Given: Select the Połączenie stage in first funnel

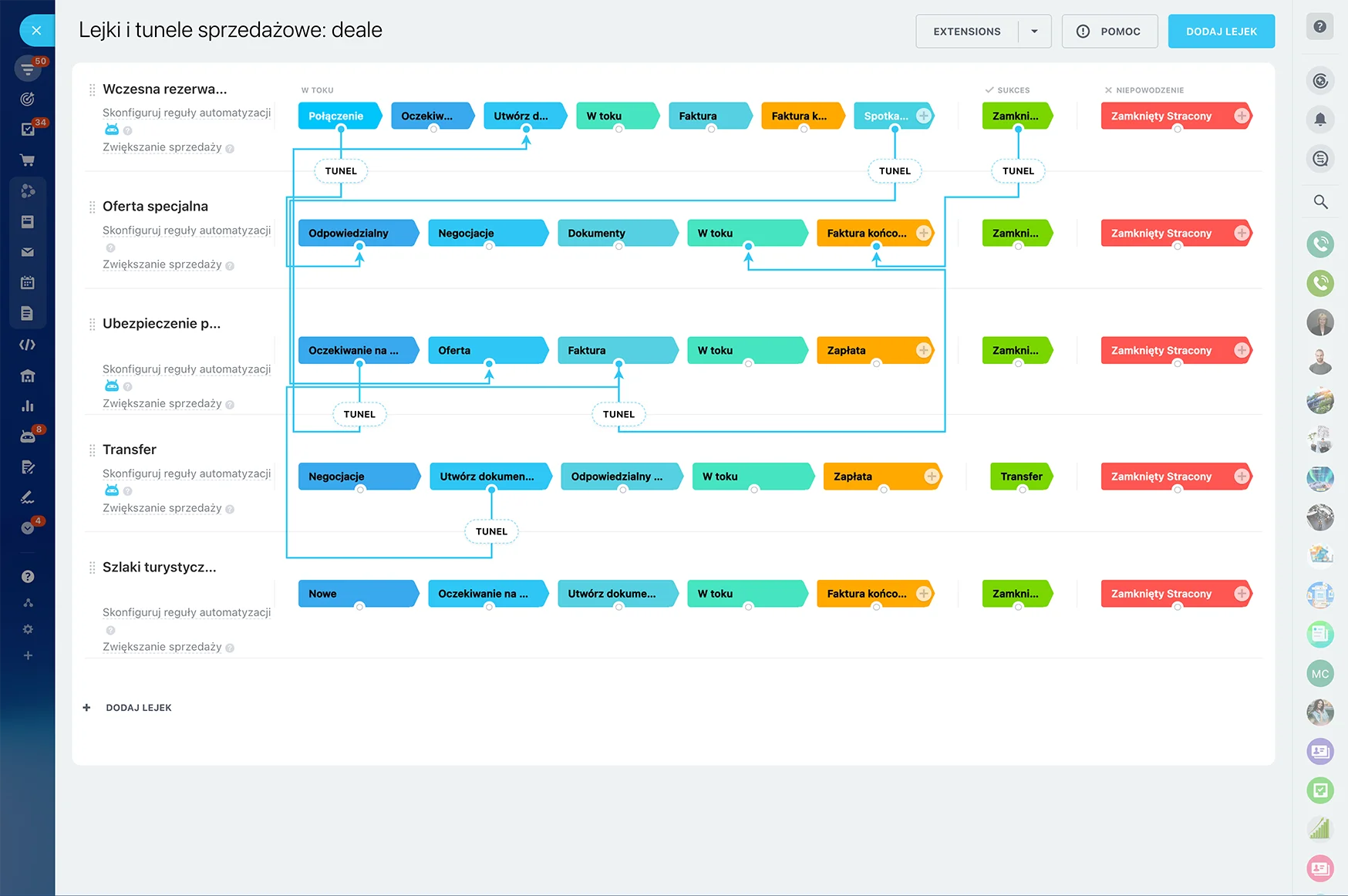Looking at the screenshot, I should [x=336, y=116].
